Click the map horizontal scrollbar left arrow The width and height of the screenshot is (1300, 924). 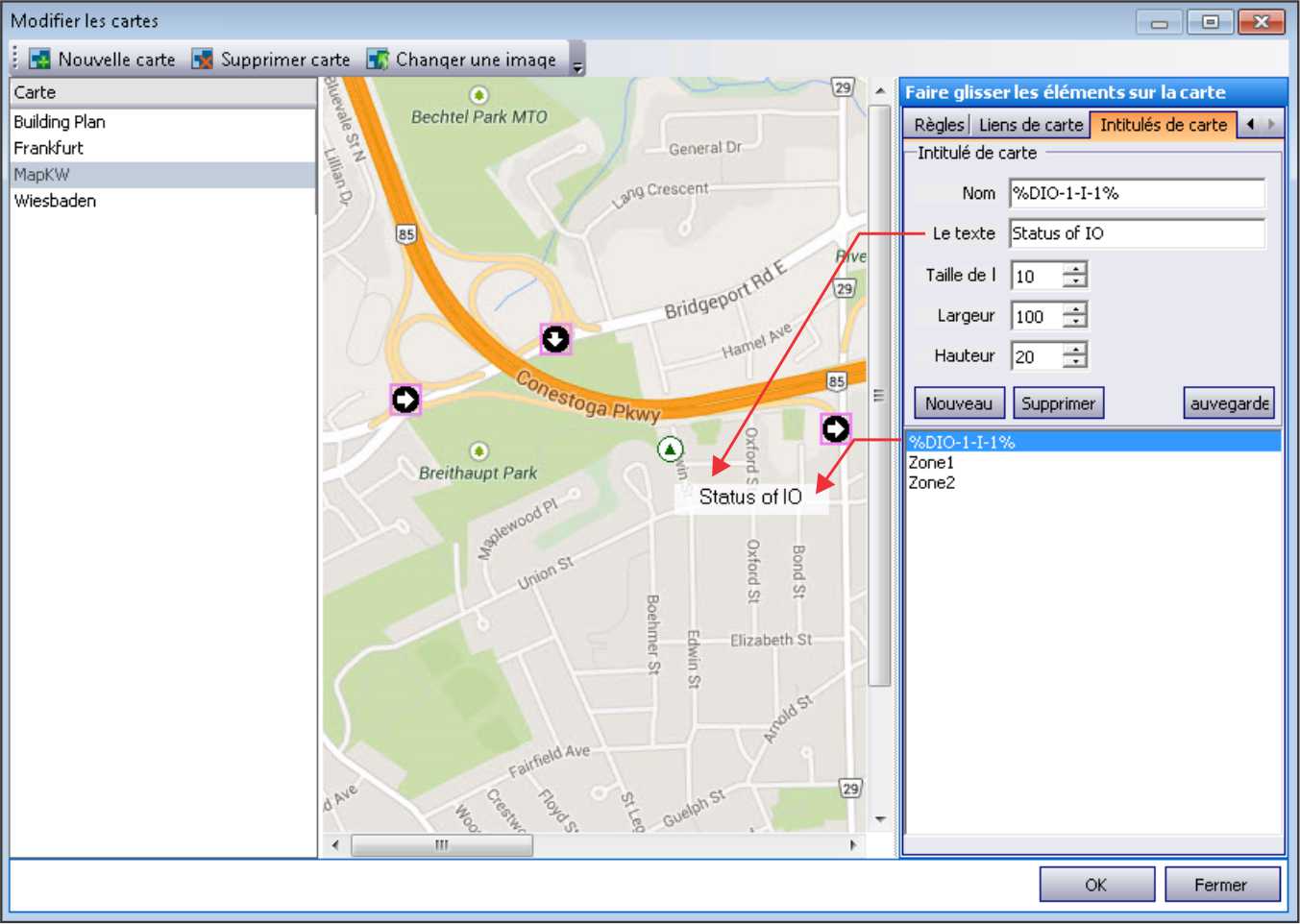[x=335, y=845]
